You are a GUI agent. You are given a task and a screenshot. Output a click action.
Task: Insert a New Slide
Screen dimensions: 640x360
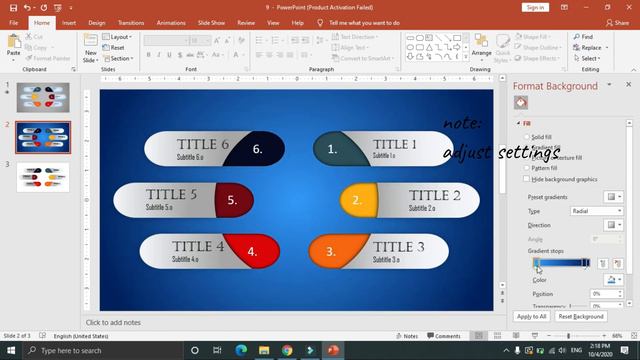coord(90,48)
